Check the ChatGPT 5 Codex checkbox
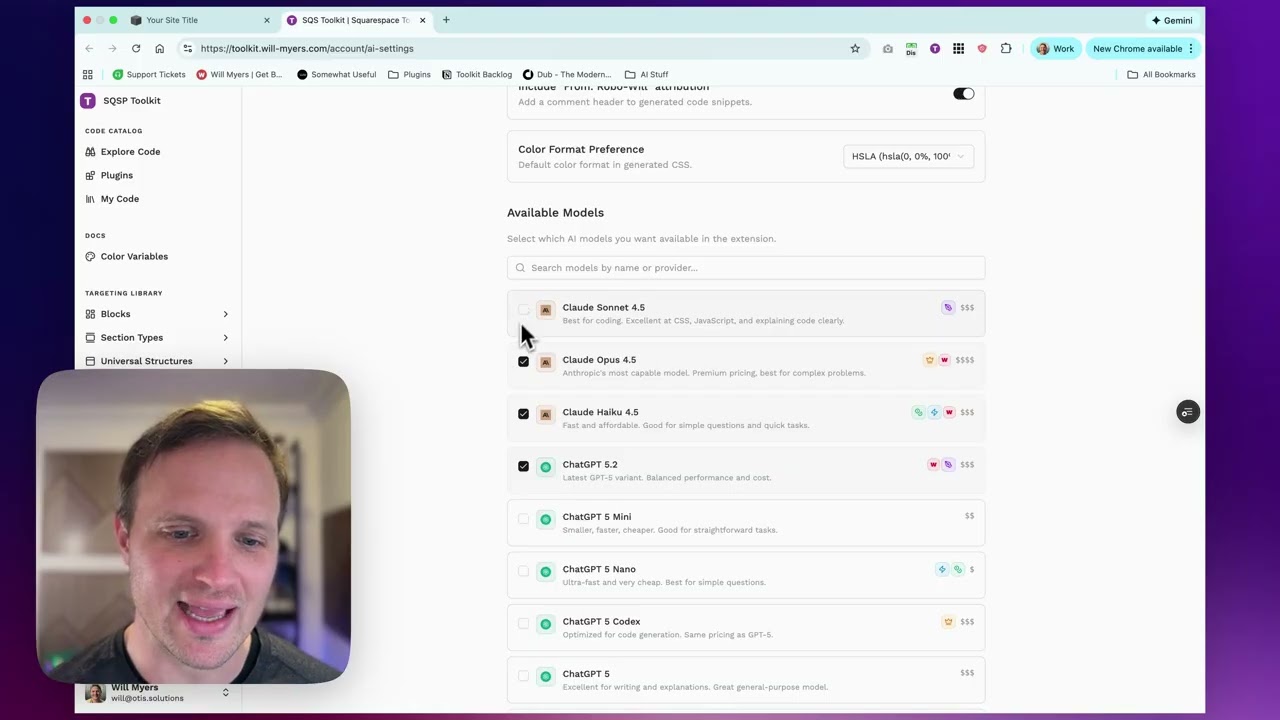1280x720 pixels. coord(523,623)
